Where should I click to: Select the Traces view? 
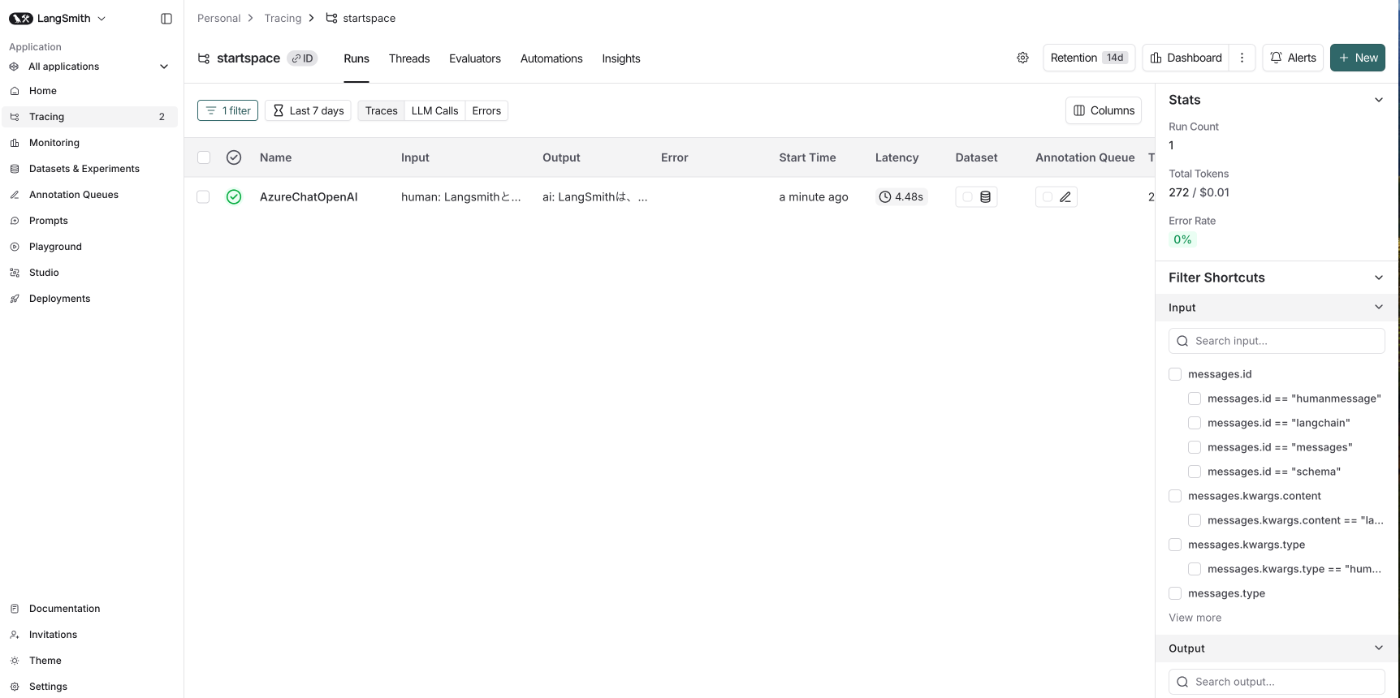pyautogui.click(x=381, y=111)
